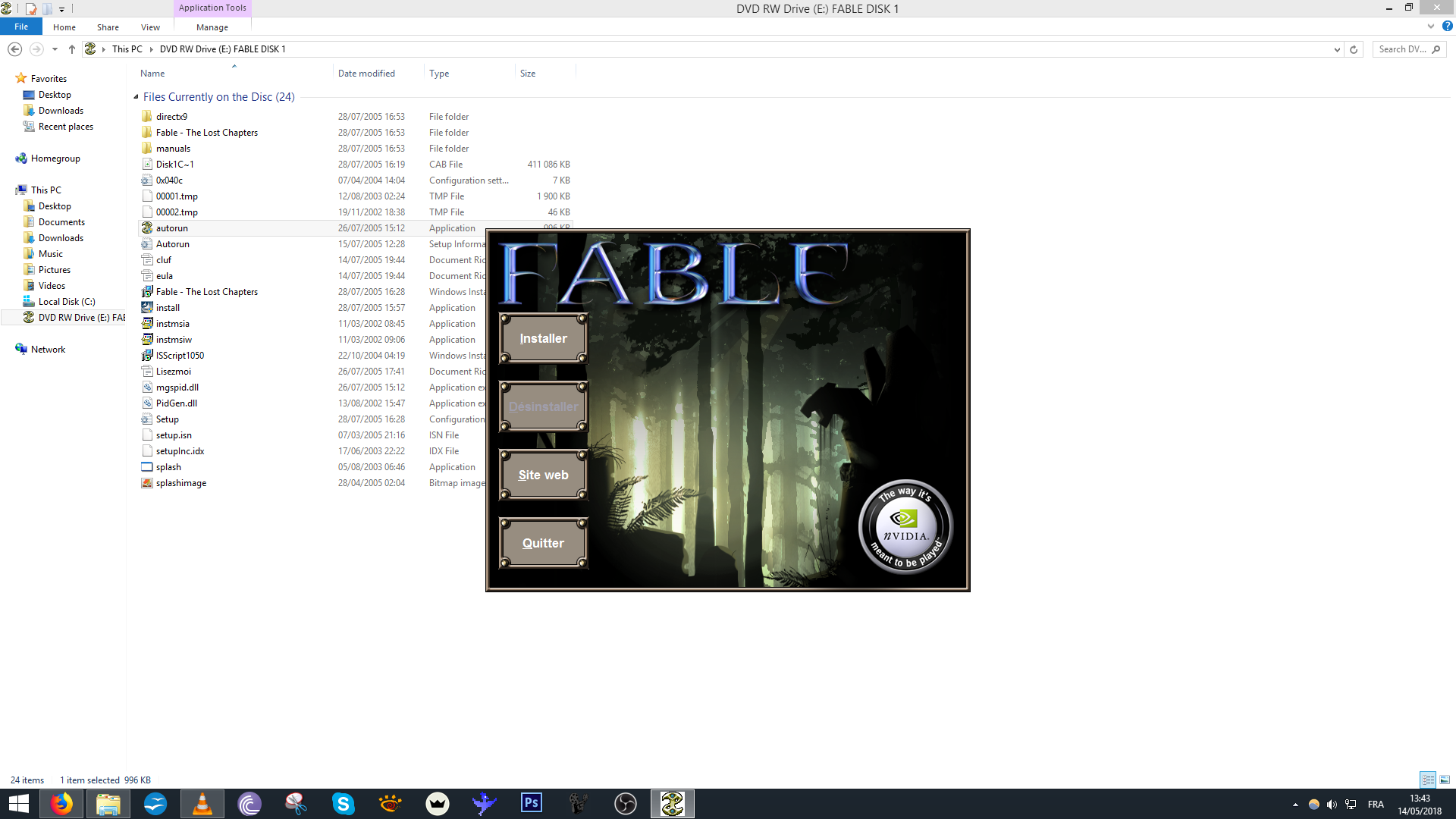Screen dimensions: 1456x819
Task: Open Site web from Fable splash
Action: tap(543, 475)
